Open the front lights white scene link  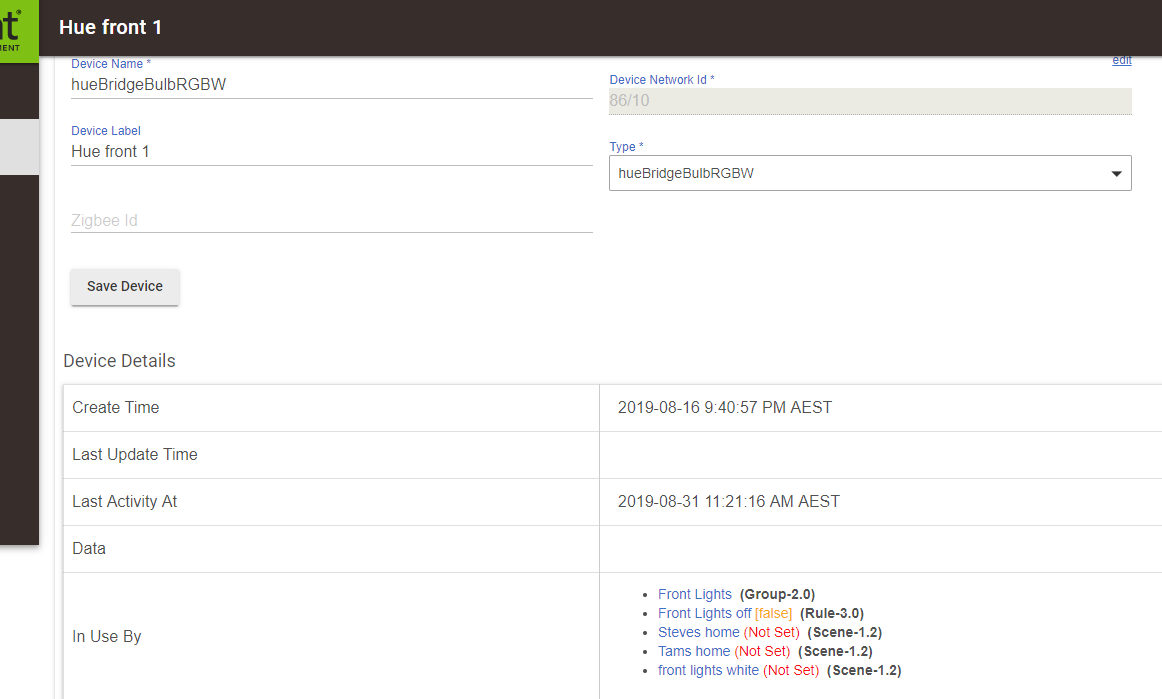(x=708, y=671)
